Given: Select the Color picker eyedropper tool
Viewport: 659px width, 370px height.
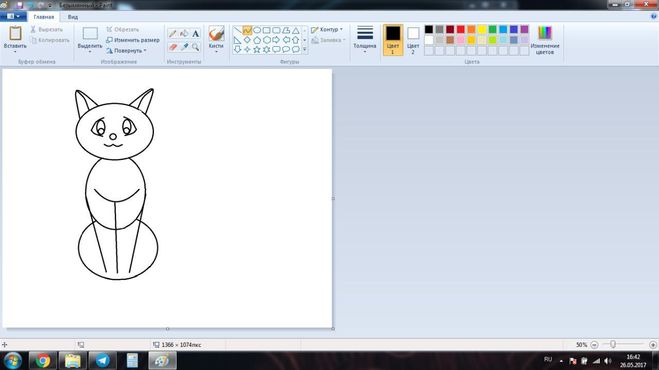Looking at the screenshot, I should coord(184,47).
